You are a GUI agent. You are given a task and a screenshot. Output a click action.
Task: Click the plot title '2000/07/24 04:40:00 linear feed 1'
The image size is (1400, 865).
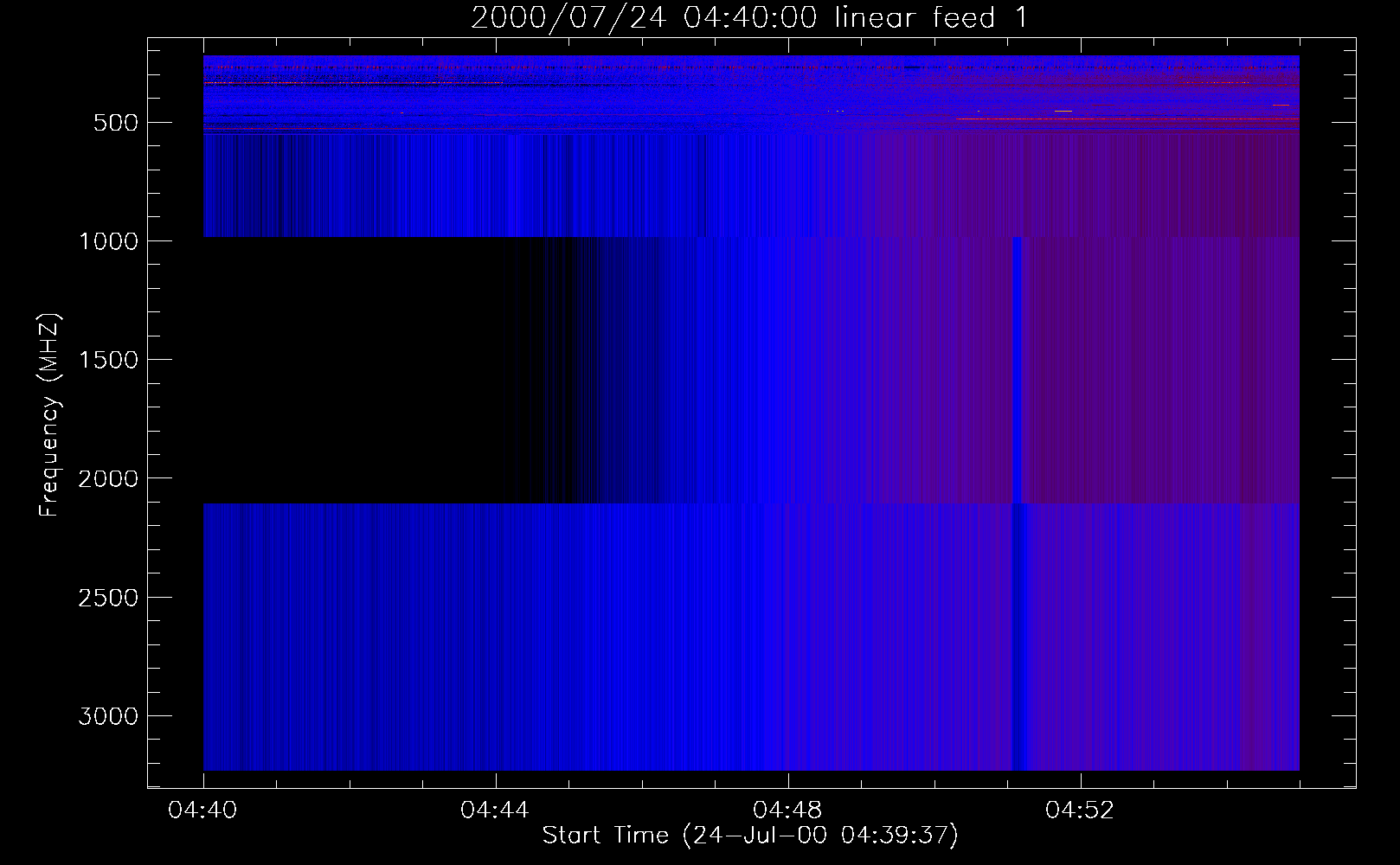(749, 17)
